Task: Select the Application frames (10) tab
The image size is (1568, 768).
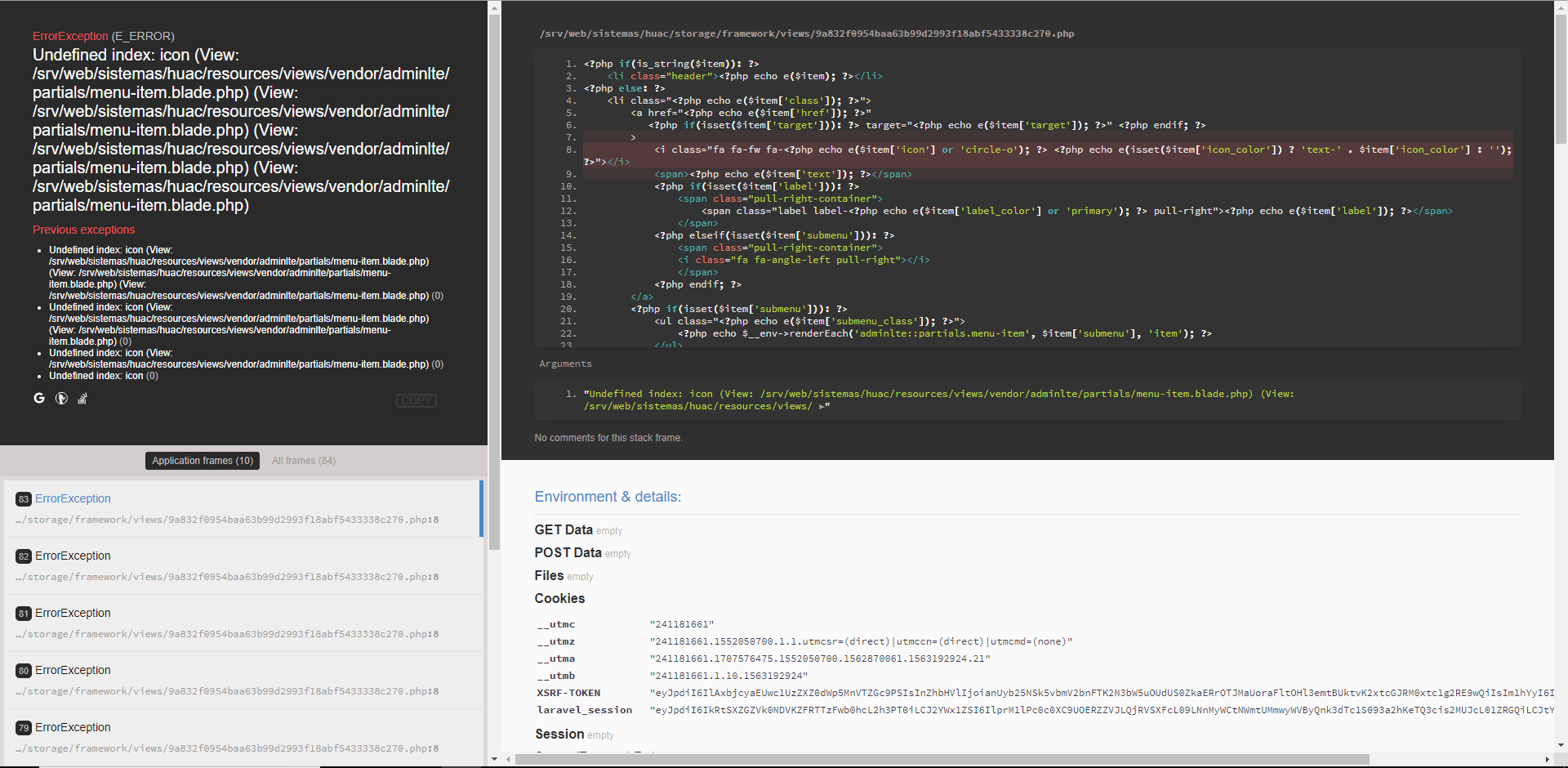Action: coord(202,460)
